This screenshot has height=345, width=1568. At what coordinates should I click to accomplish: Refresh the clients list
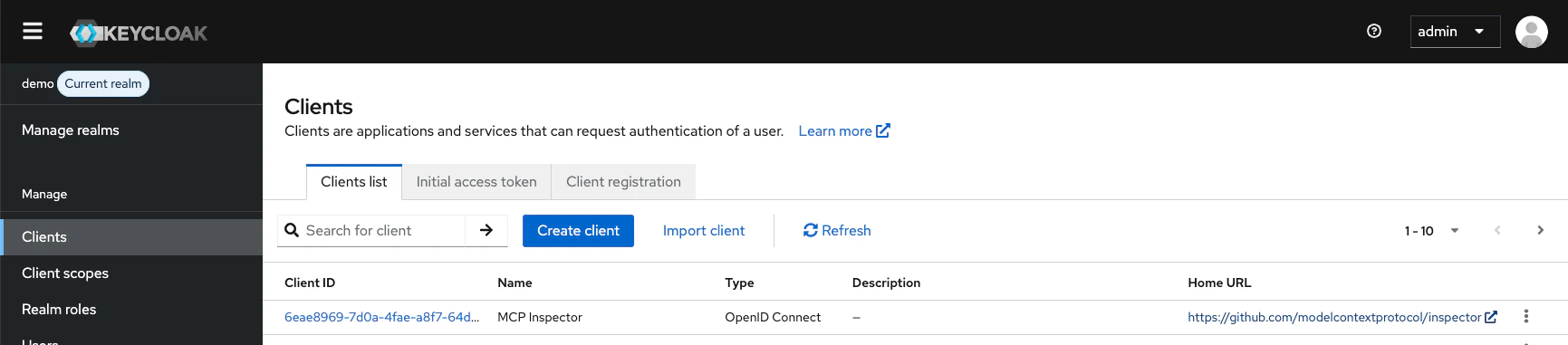837,231
